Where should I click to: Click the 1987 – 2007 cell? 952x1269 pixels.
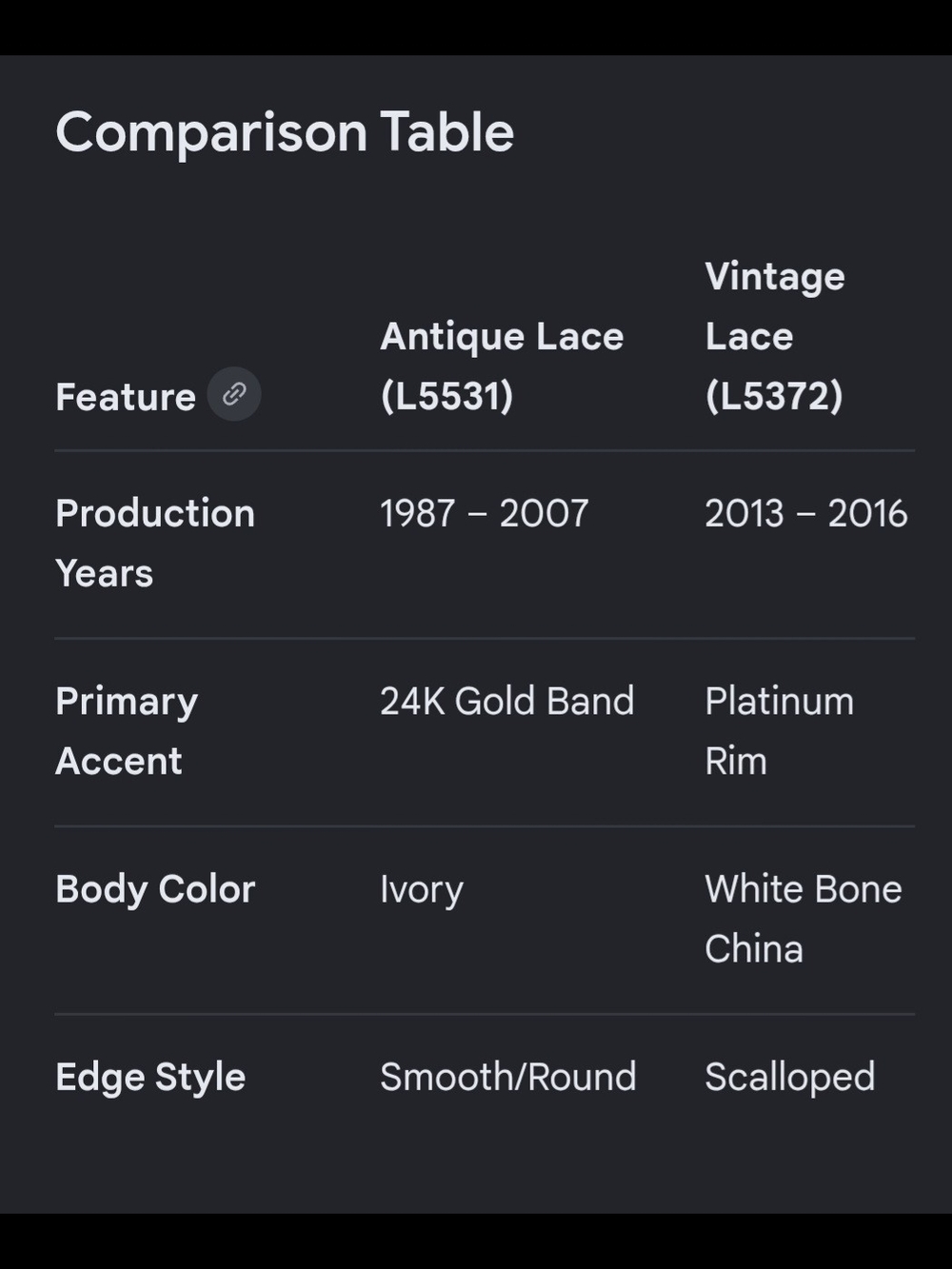point(485,513)
